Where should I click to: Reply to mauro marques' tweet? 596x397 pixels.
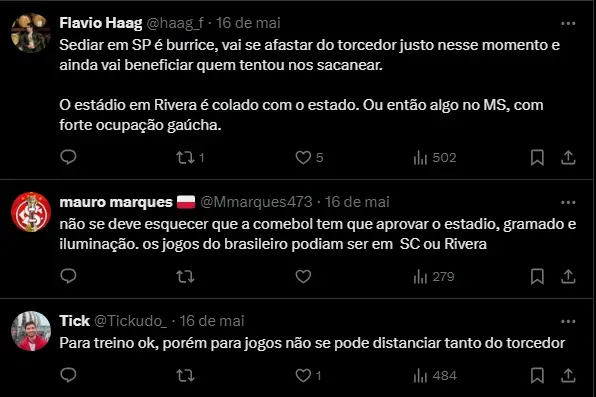[x=68, y=276]
